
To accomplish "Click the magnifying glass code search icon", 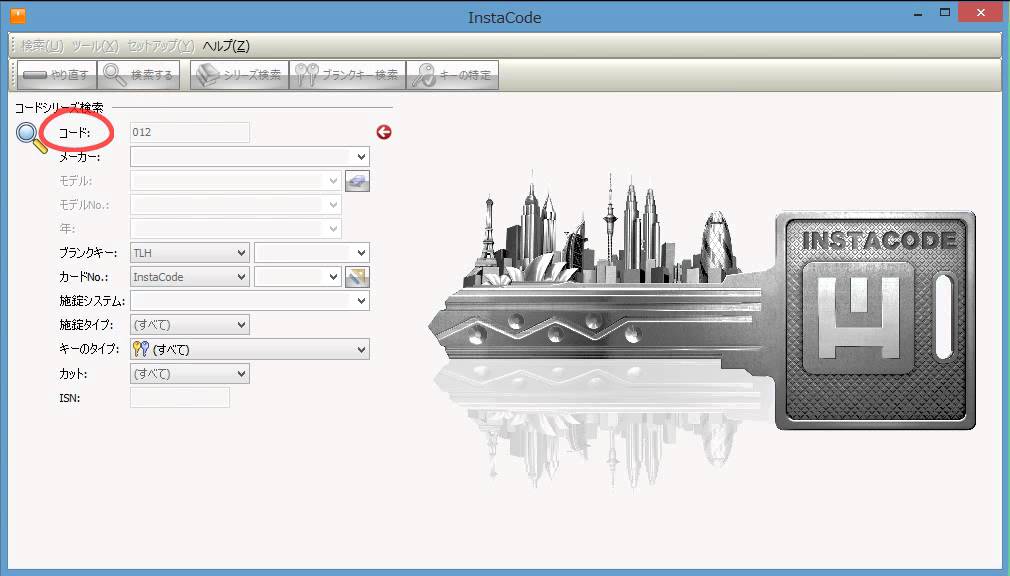I will [32, 138].
